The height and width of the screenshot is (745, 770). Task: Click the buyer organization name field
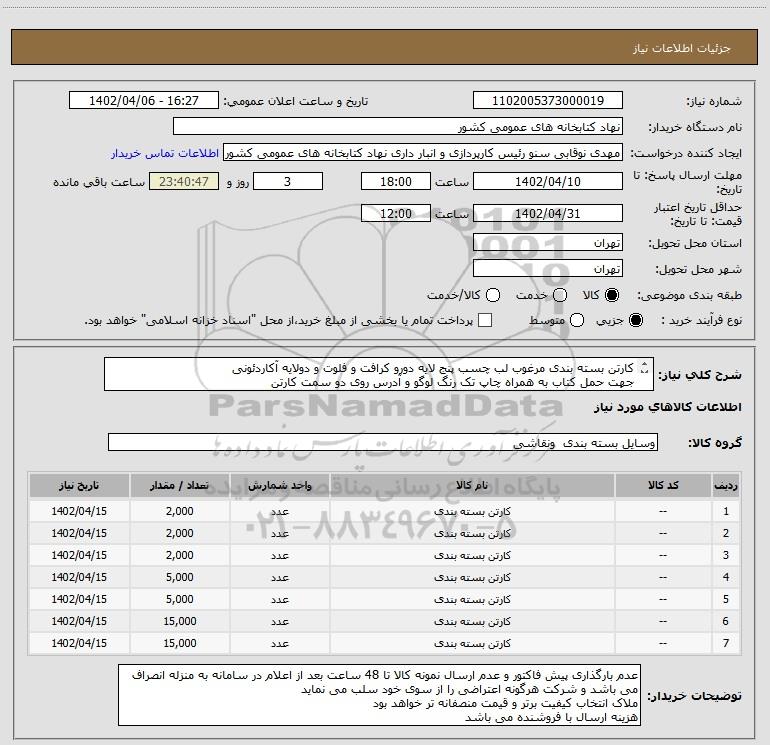tap(398, 127)
